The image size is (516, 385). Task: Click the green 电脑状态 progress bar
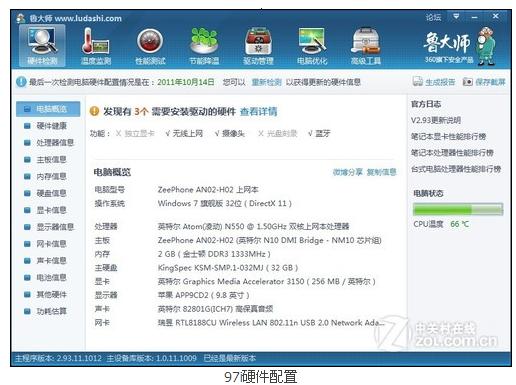(458, 209)
